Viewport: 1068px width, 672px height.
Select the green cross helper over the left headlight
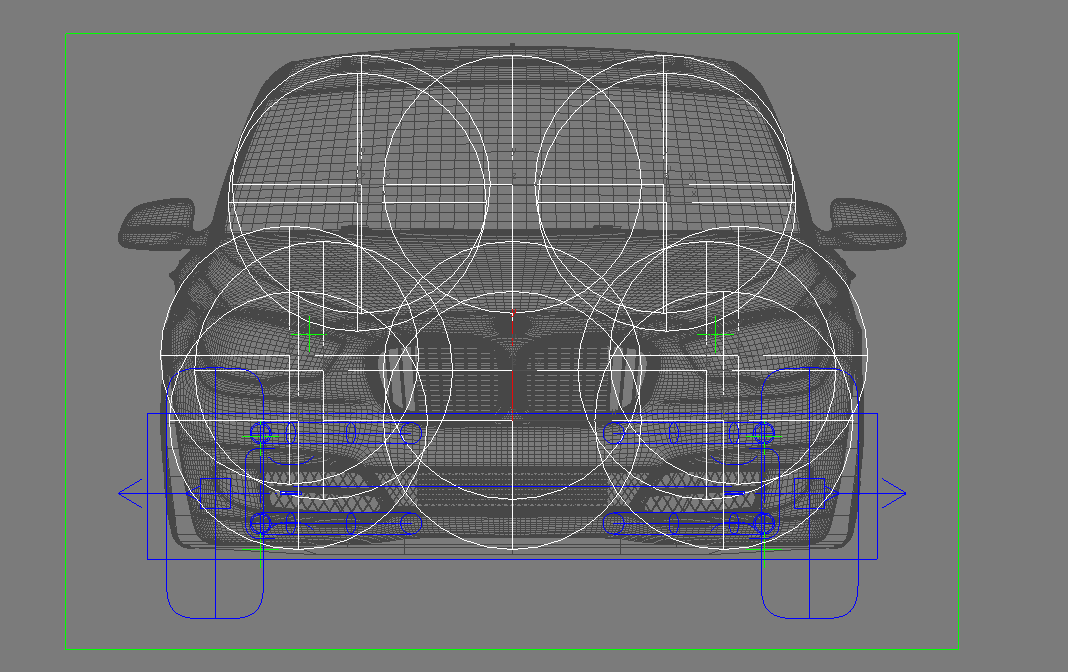tap(309, 334)
